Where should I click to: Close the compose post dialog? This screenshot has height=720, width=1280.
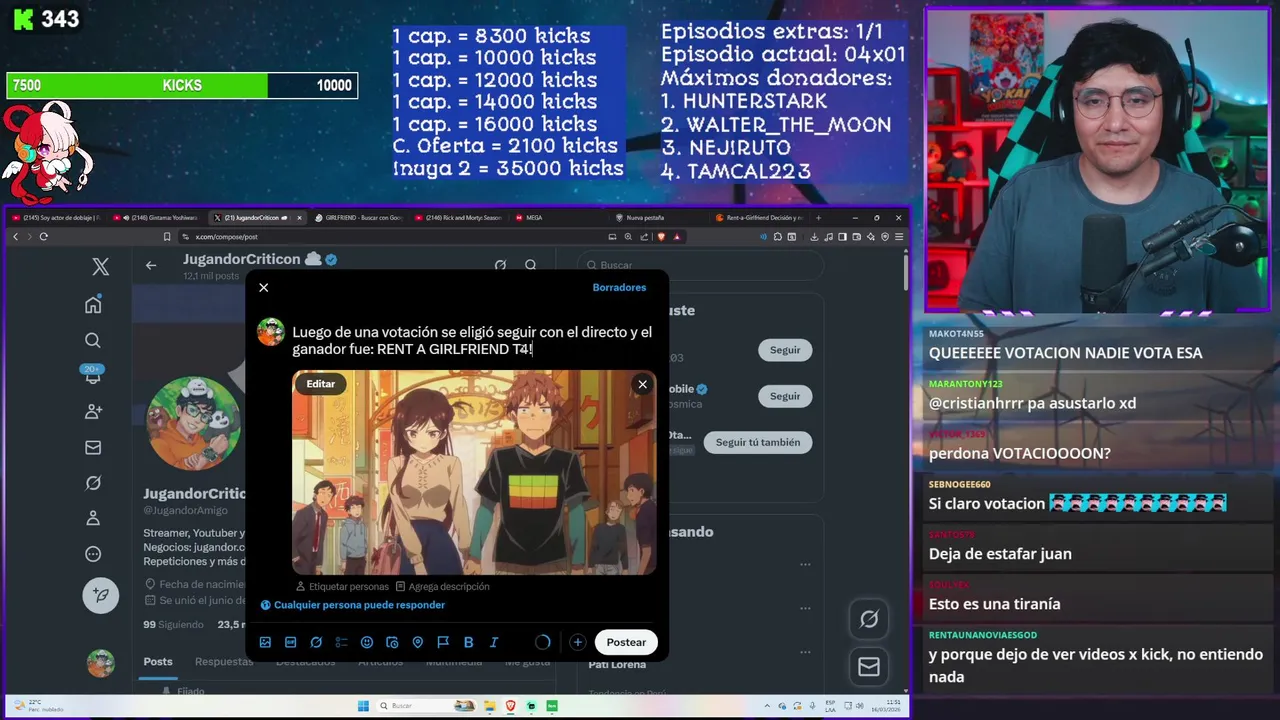click(264, 287)
